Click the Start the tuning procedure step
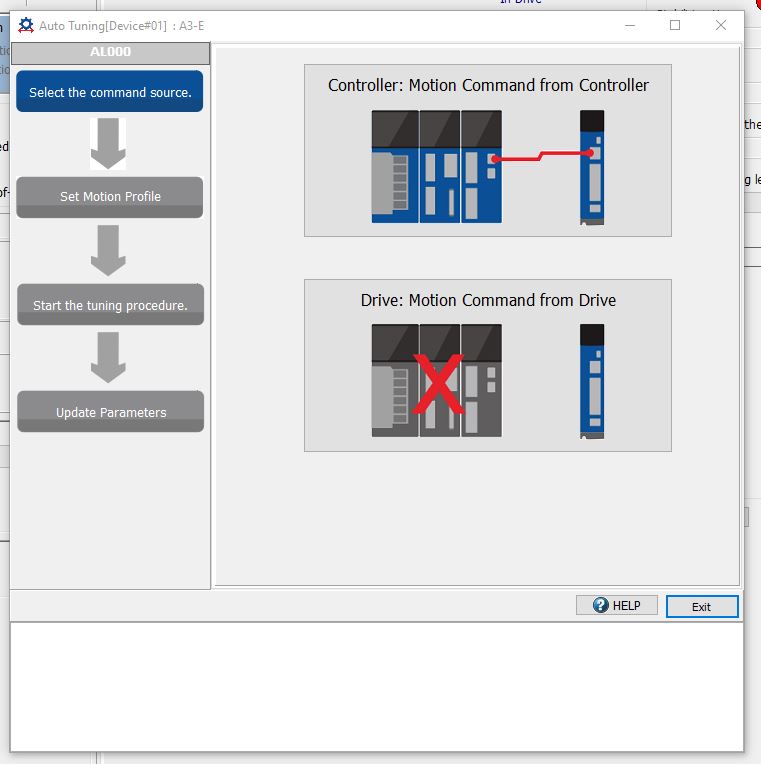Image resolution: width=761 pixels, height=764 pixels. point(111,305)
